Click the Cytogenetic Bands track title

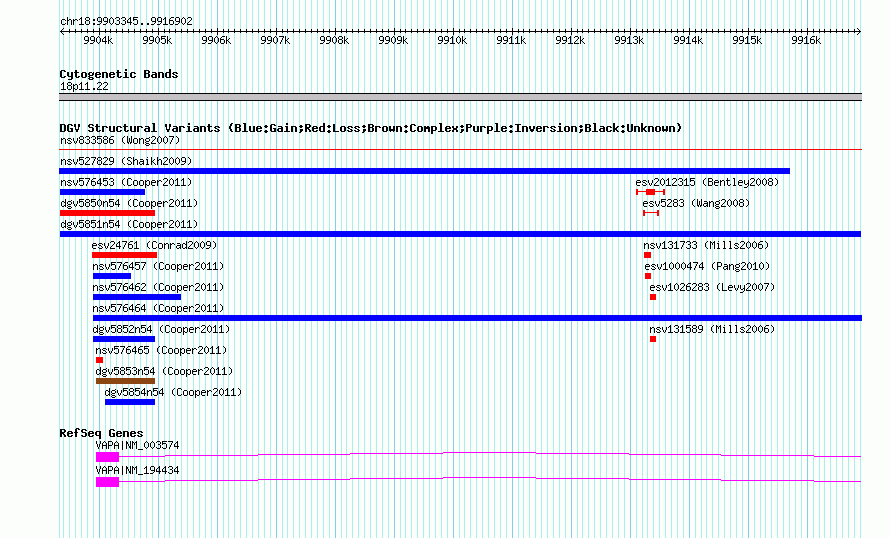pyautogui.click(x=119, y=74)
